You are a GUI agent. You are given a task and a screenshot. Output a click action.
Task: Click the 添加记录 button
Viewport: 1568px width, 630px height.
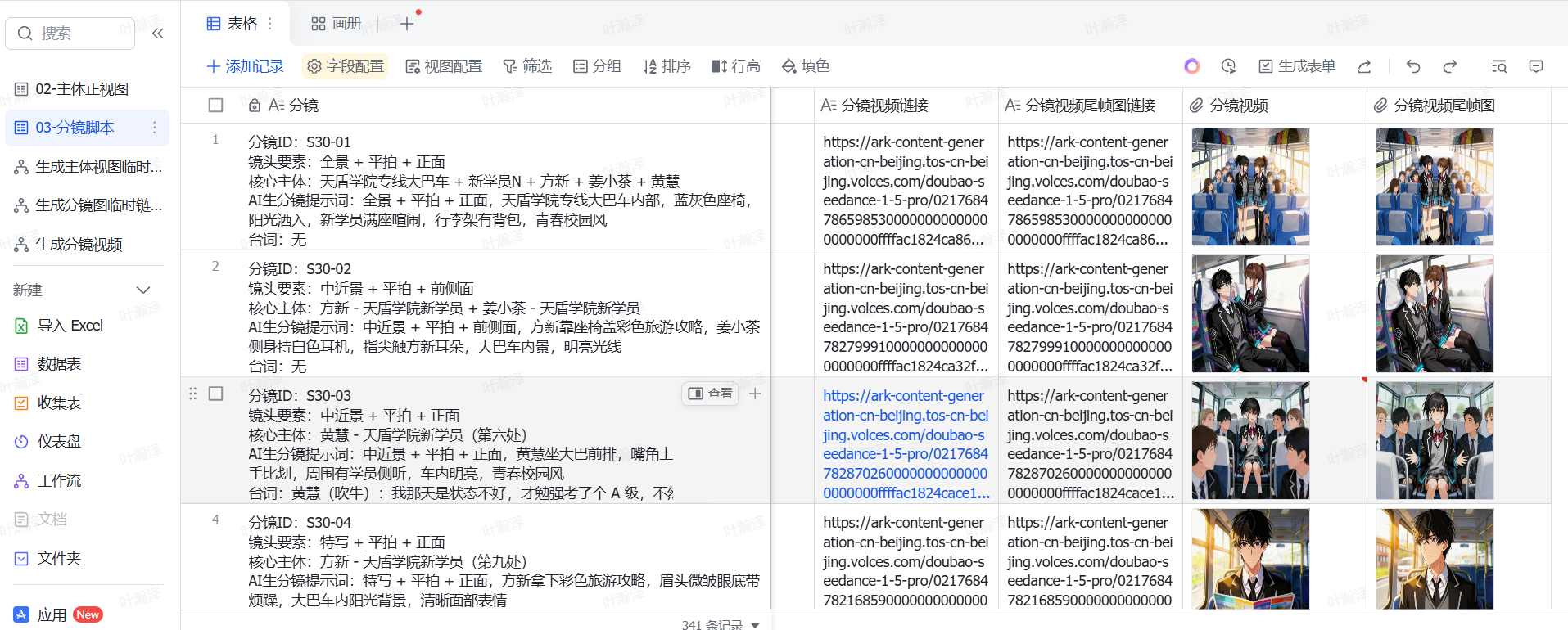[246, 66]
